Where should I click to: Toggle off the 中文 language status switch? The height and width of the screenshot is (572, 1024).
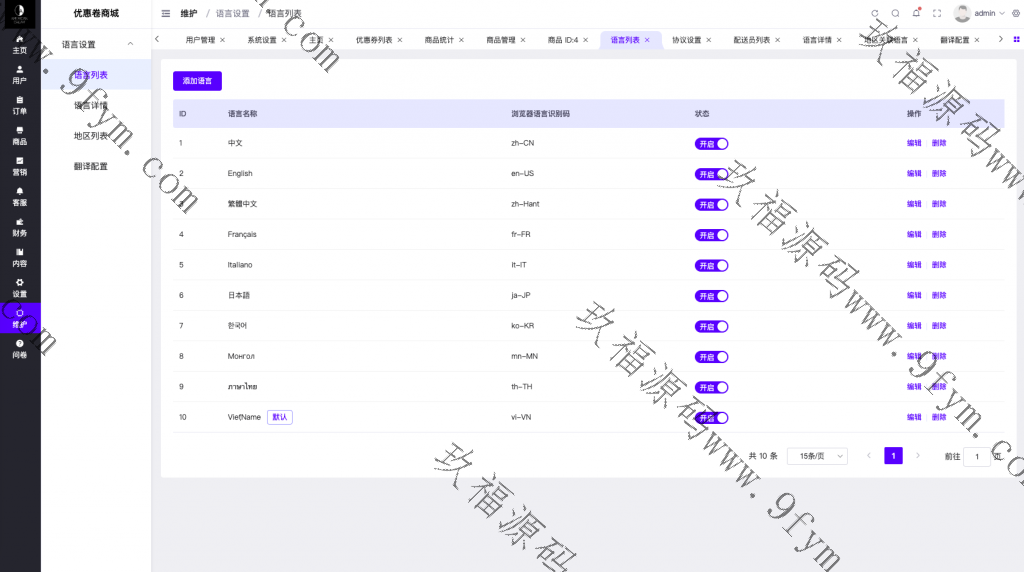(x=711, y=143)
